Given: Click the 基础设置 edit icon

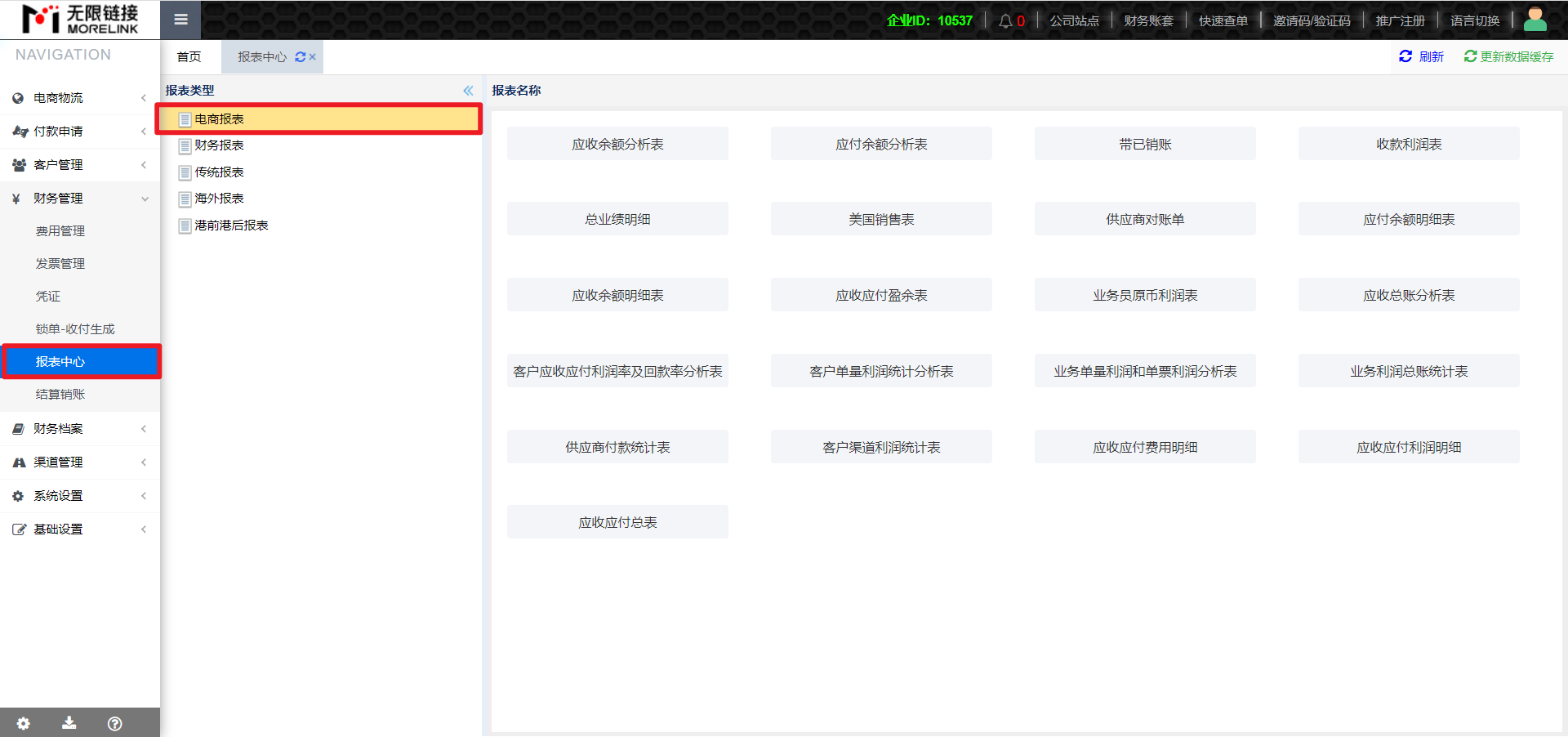Looking at the screenshot, I should pyautogui.click(x=19, y=529).
